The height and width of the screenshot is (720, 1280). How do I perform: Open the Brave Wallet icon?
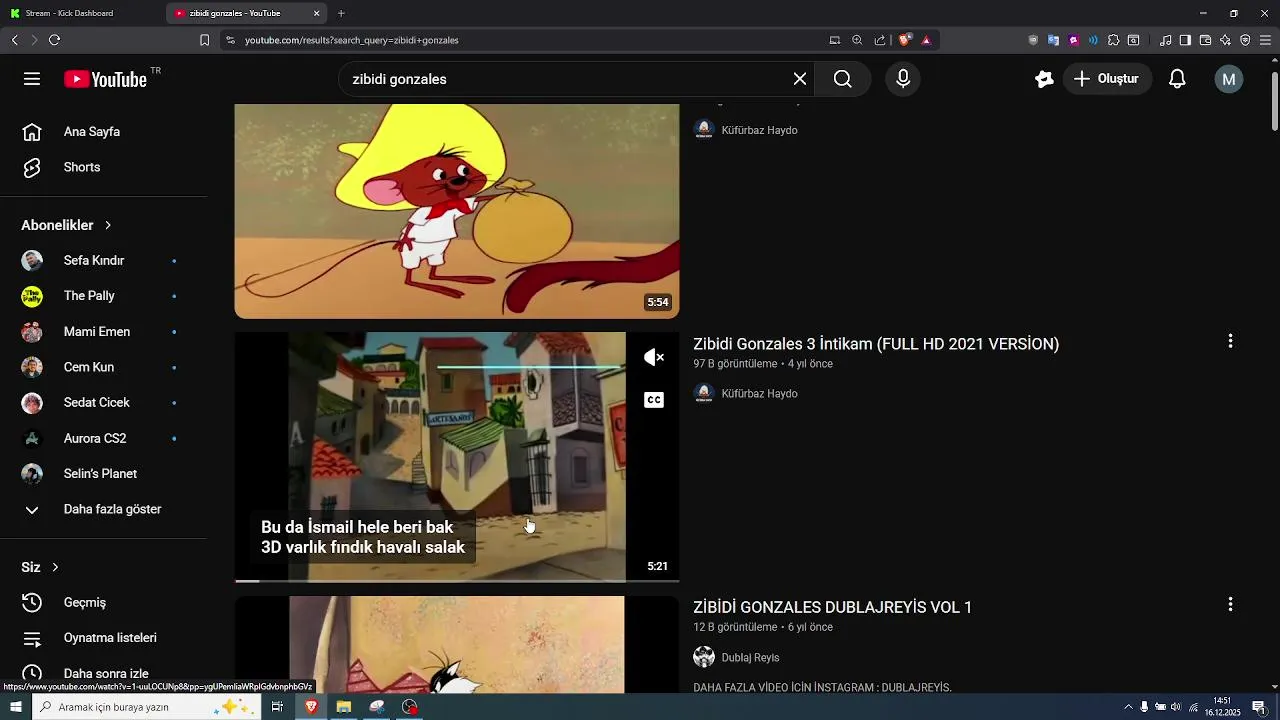1205,40
